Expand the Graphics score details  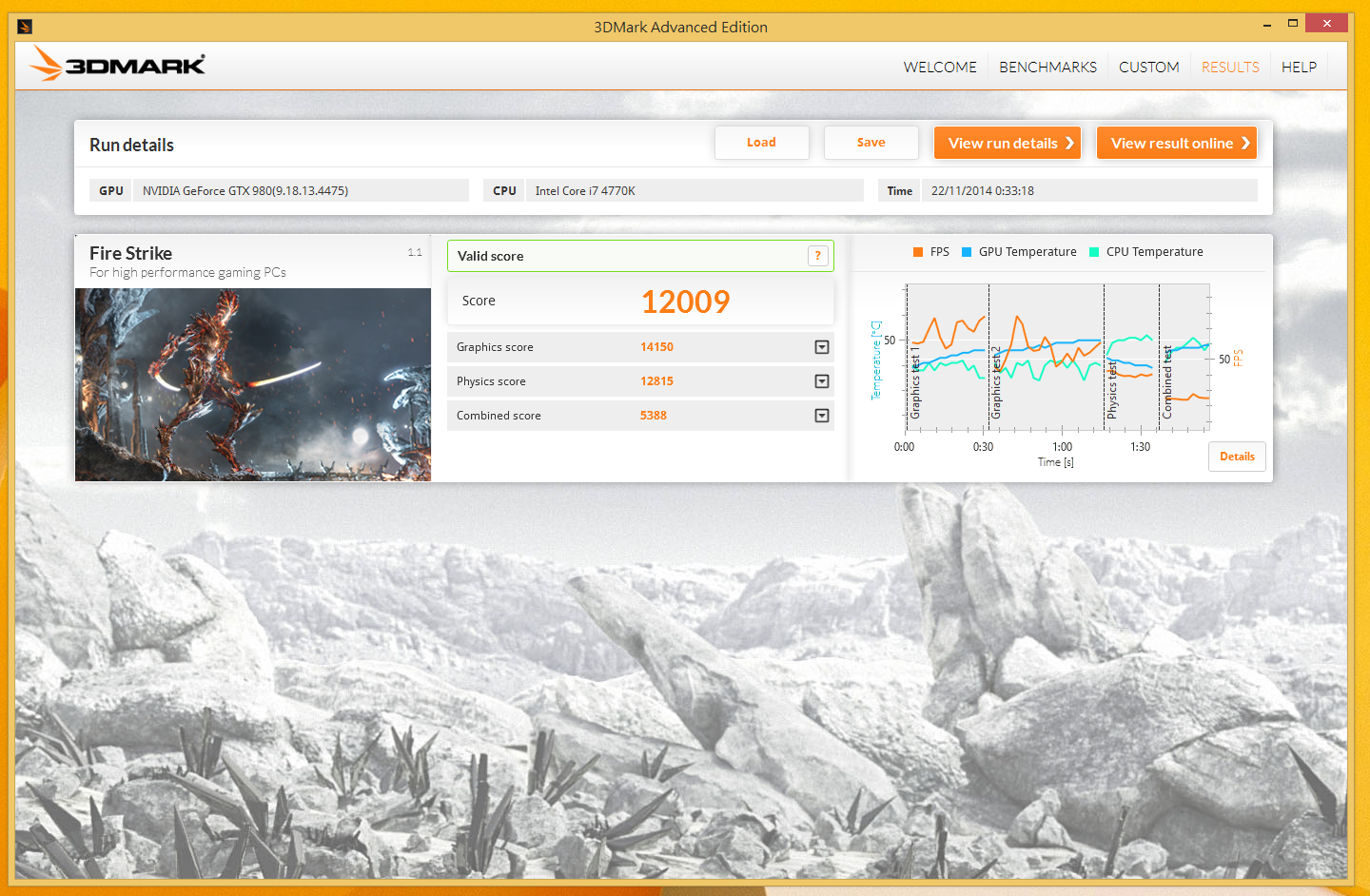(x=822, y=347)
